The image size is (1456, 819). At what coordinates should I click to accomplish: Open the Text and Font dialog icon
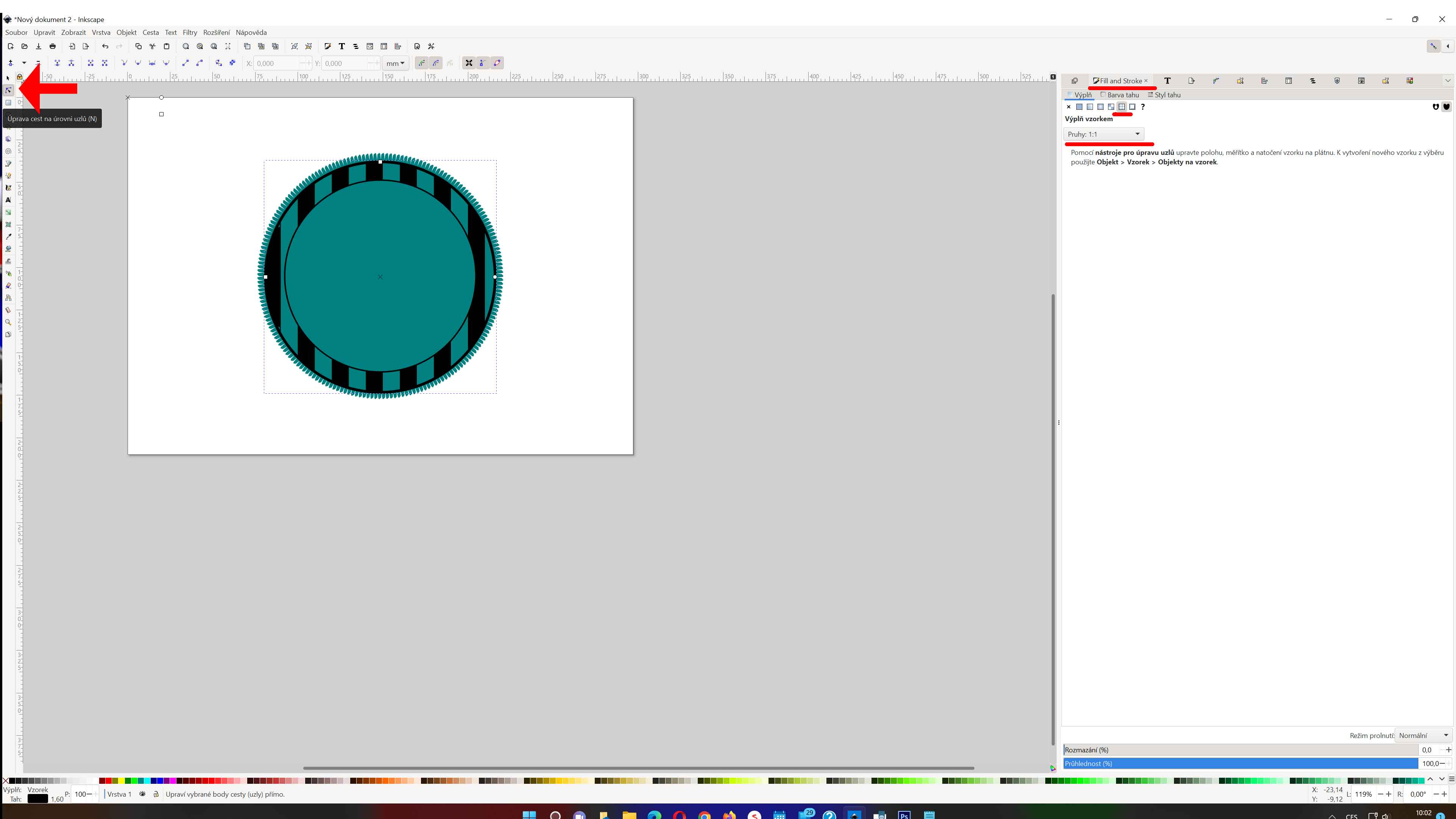[341, 46]
